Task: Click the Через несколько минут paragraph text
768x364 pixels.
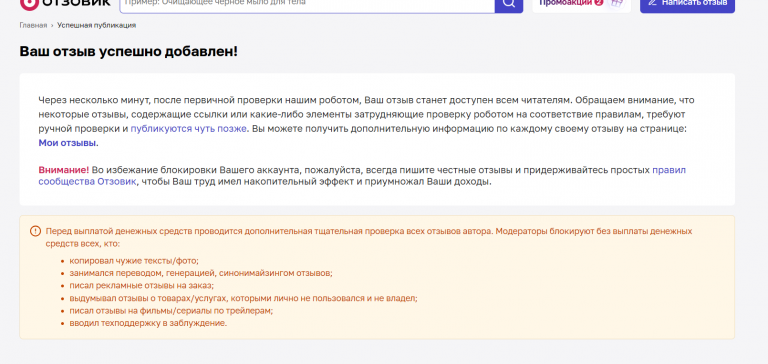Action: (366, 121)
